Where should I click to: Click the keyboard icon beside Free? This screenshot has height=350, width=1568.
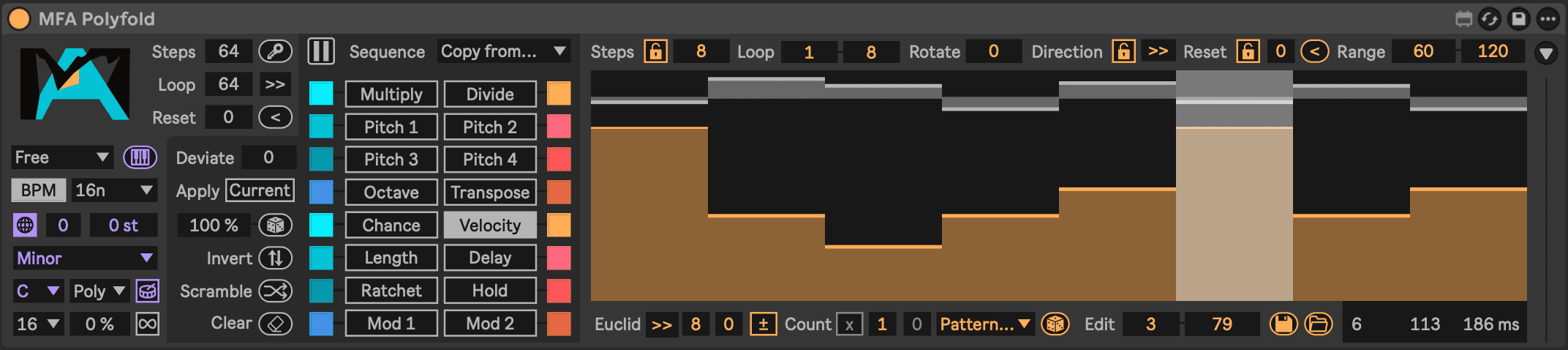[140, 157]
